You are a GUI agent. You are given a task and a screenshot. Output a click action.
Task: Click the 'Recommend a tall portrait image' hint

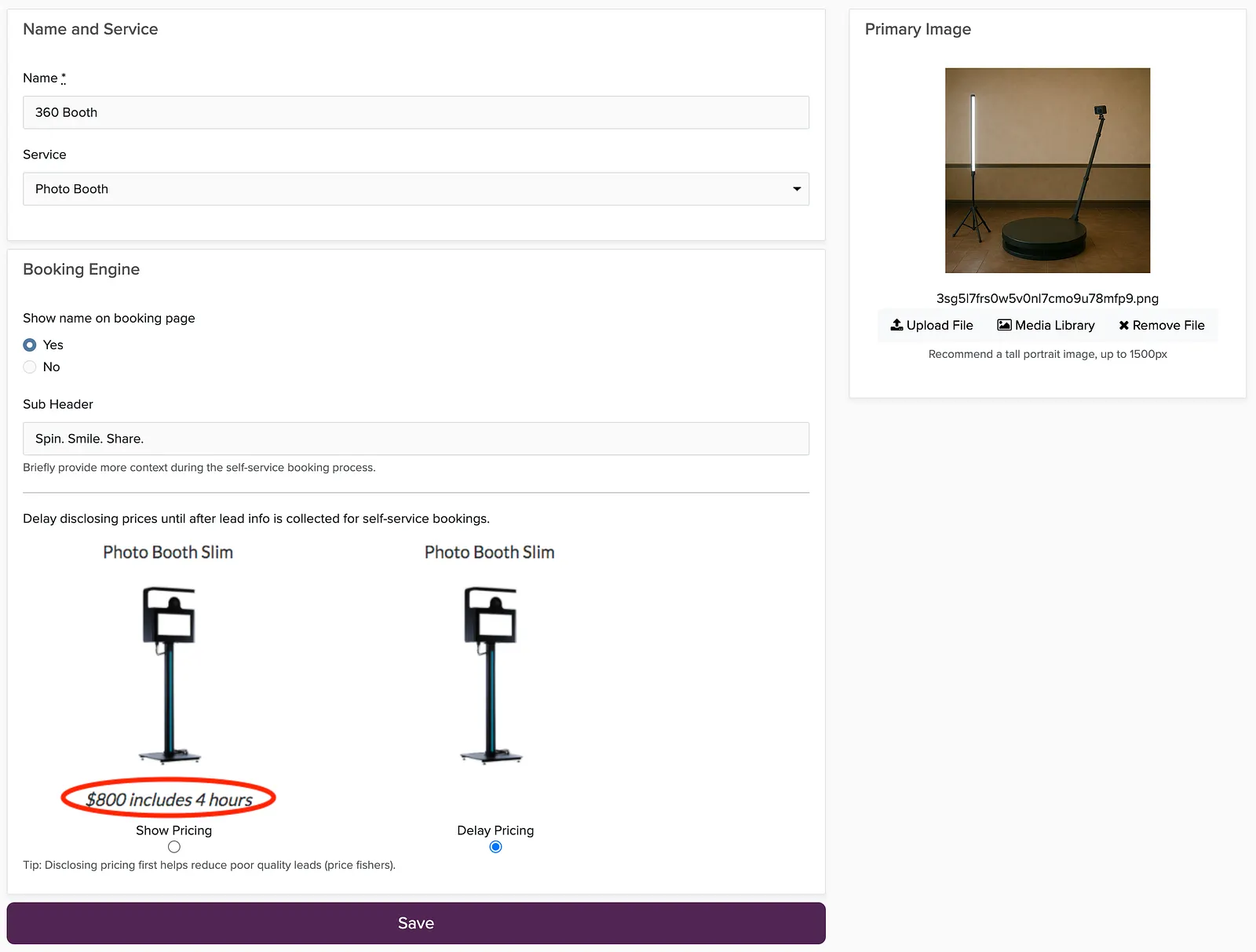(x=1047, y=354)
